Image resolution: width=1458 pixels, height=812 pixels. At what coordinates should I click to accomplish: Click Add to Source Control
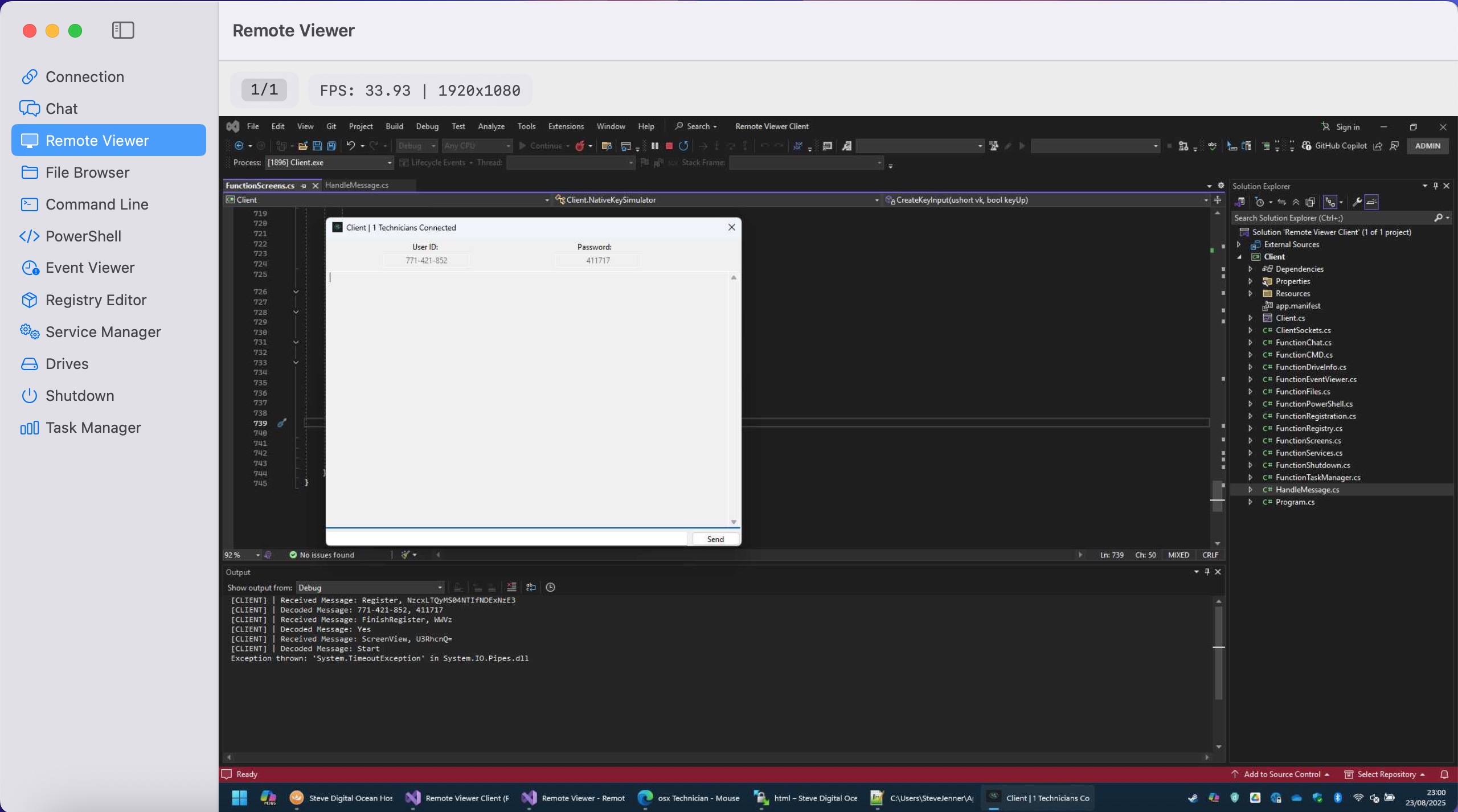point(1280,774)
